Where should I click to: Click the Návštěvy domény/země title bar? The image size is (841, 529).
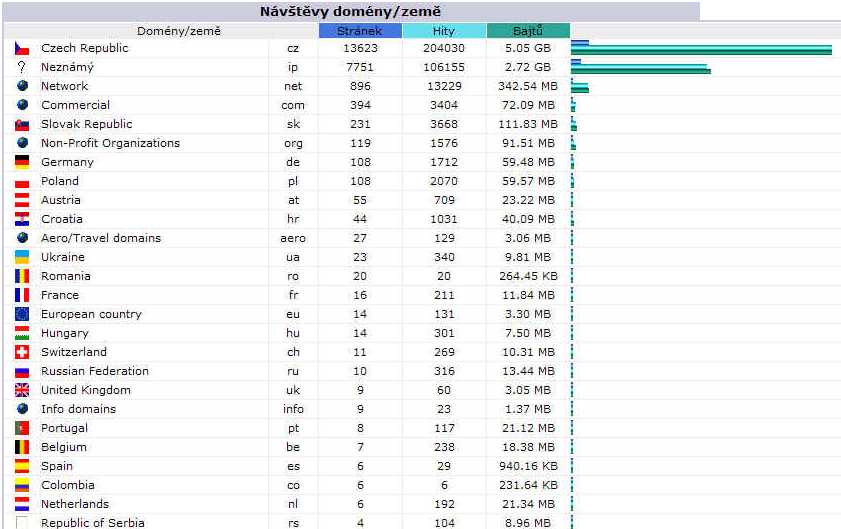point(351,11)
